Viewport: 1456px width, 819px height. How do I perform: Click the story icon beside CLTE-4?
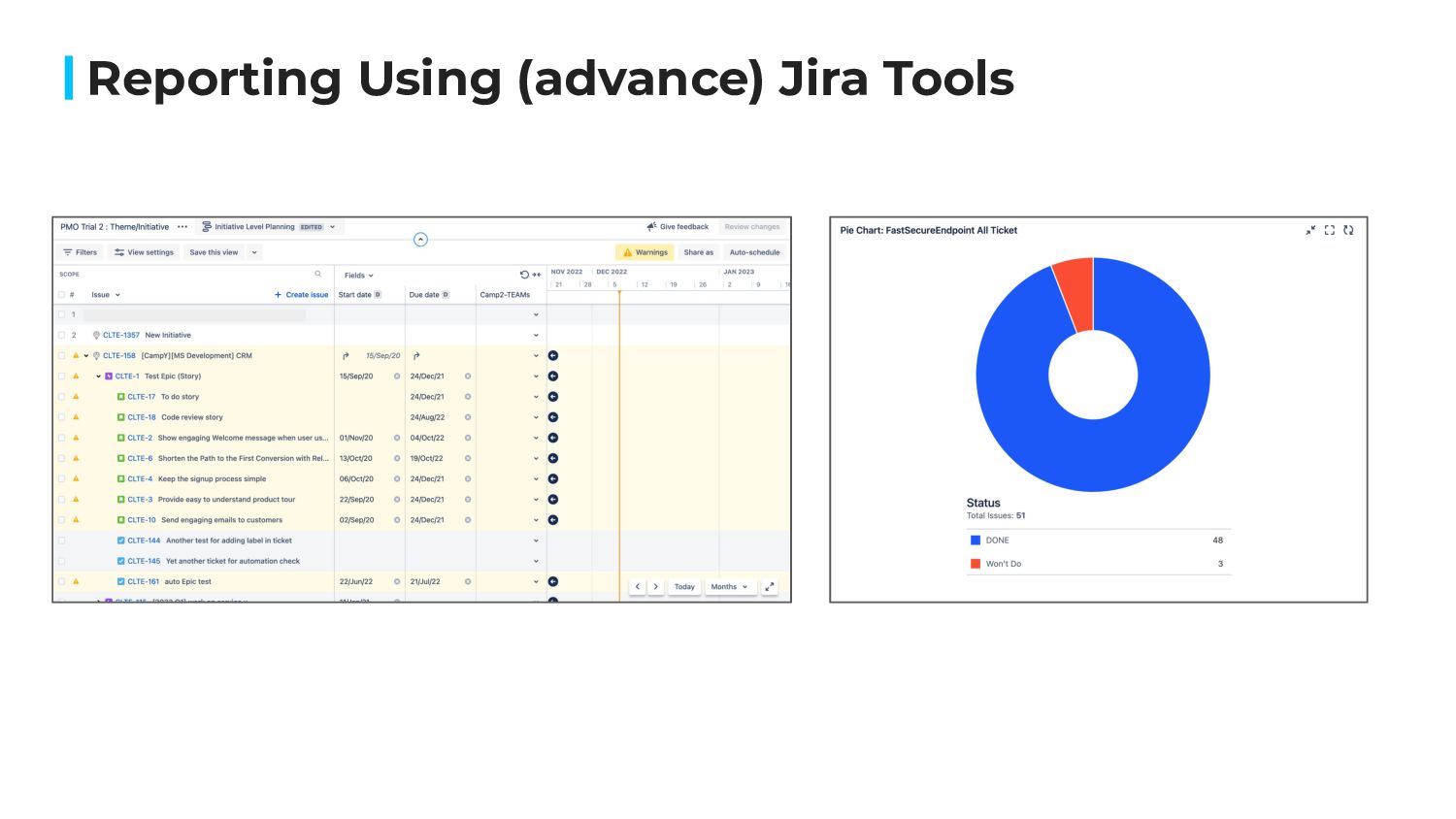click(121, 479)
